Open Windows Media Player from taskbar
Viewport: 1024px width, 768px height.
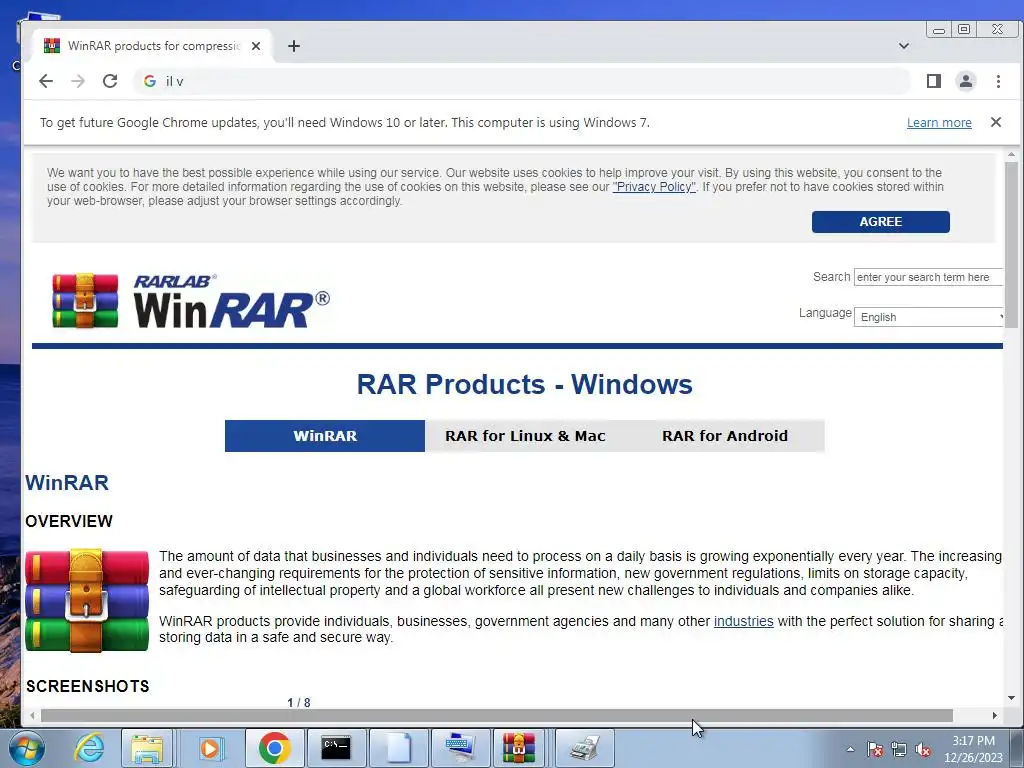coord(210,748)
